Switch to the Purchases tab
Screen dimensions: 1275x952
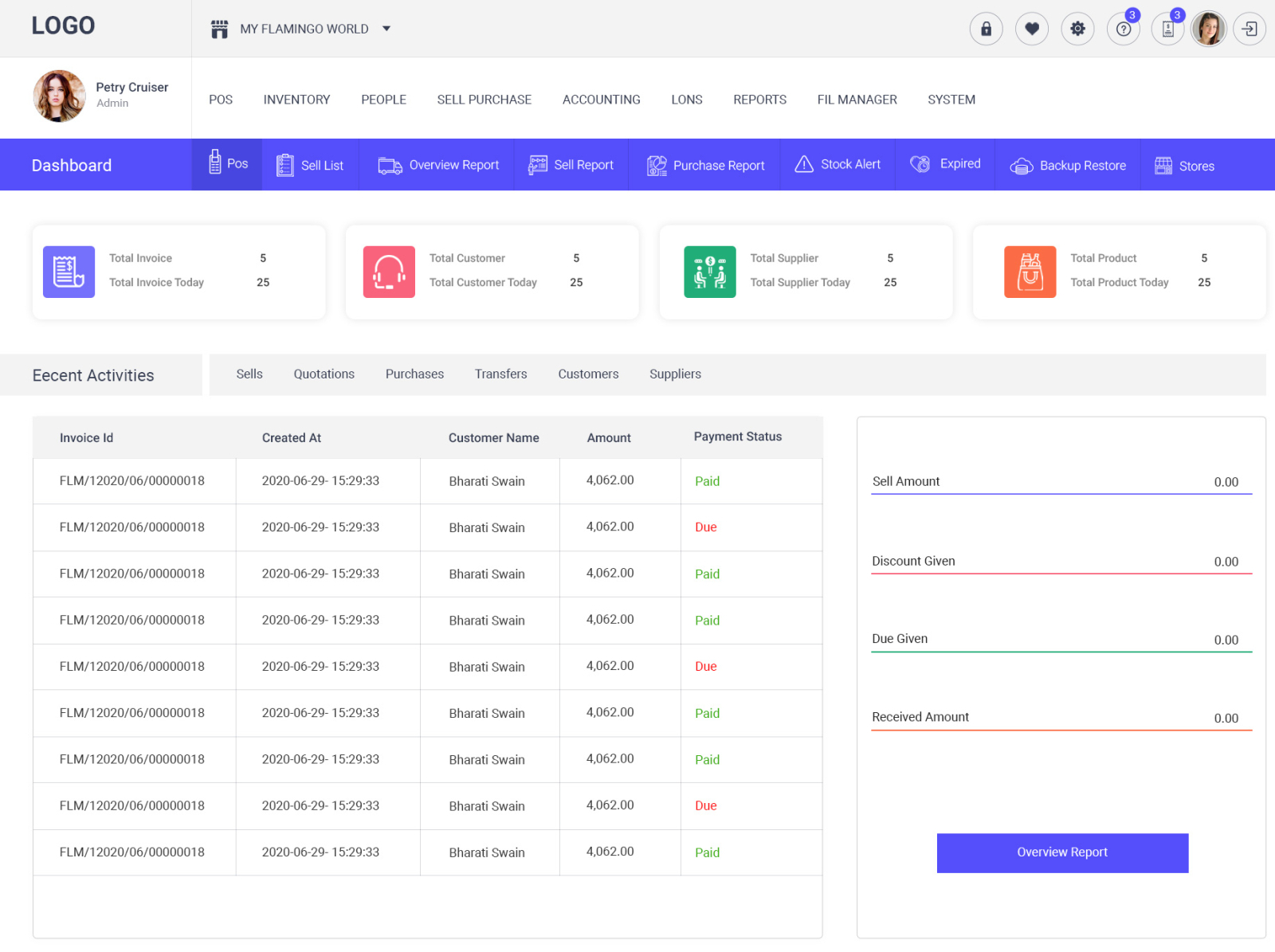tap(414, 374)
